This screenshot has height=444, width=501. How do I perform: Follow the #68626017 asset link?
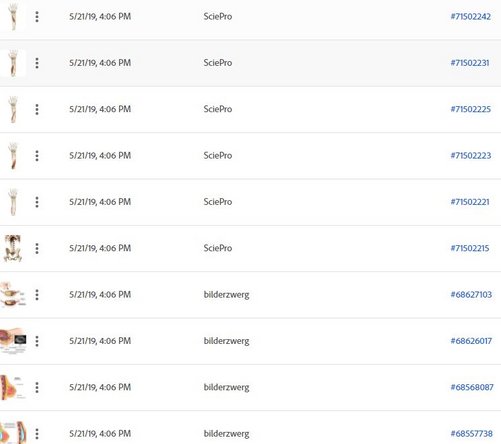coord(471,341)
